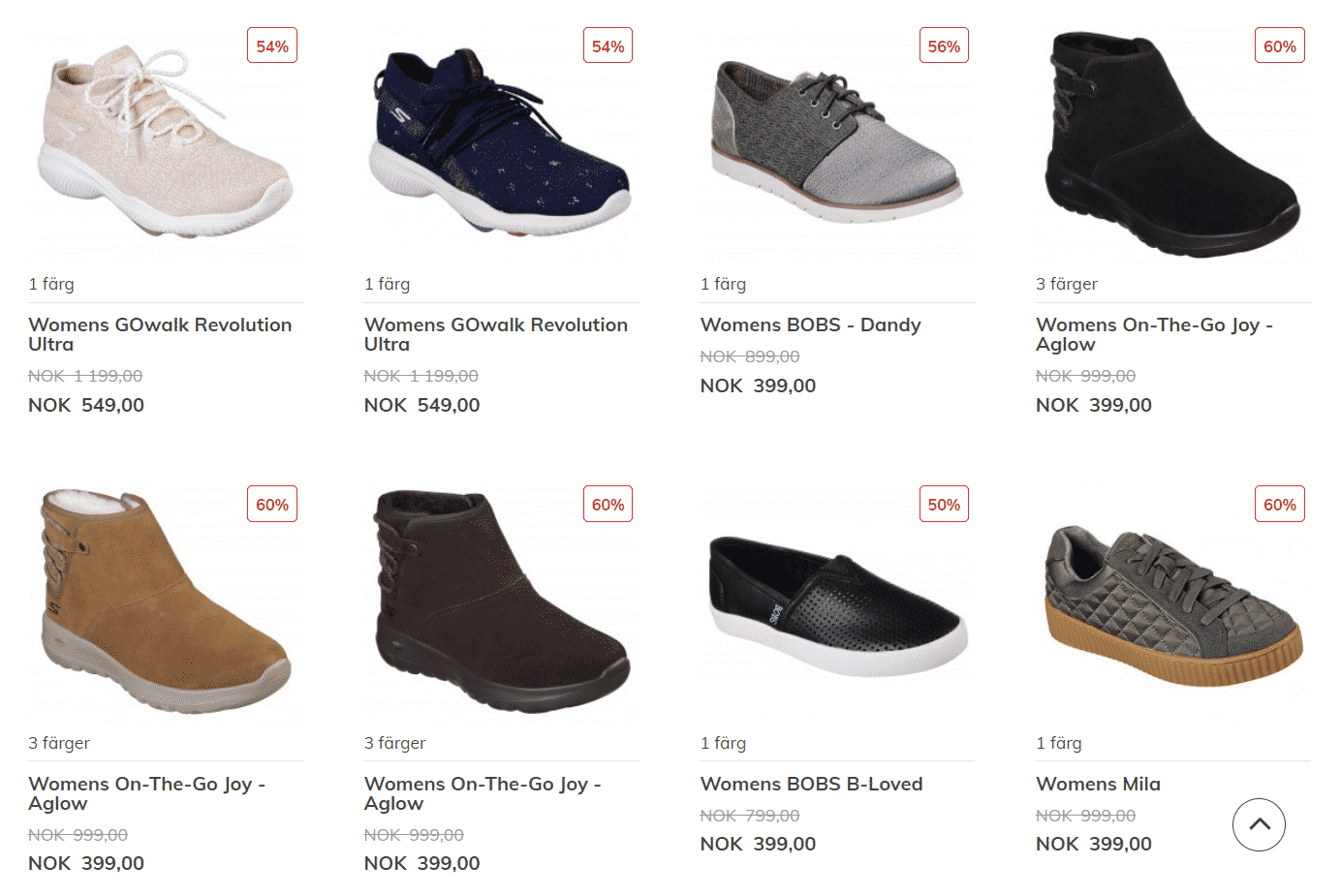Click the 50% discount badge

pyautogui.click(x=944, y=504)
